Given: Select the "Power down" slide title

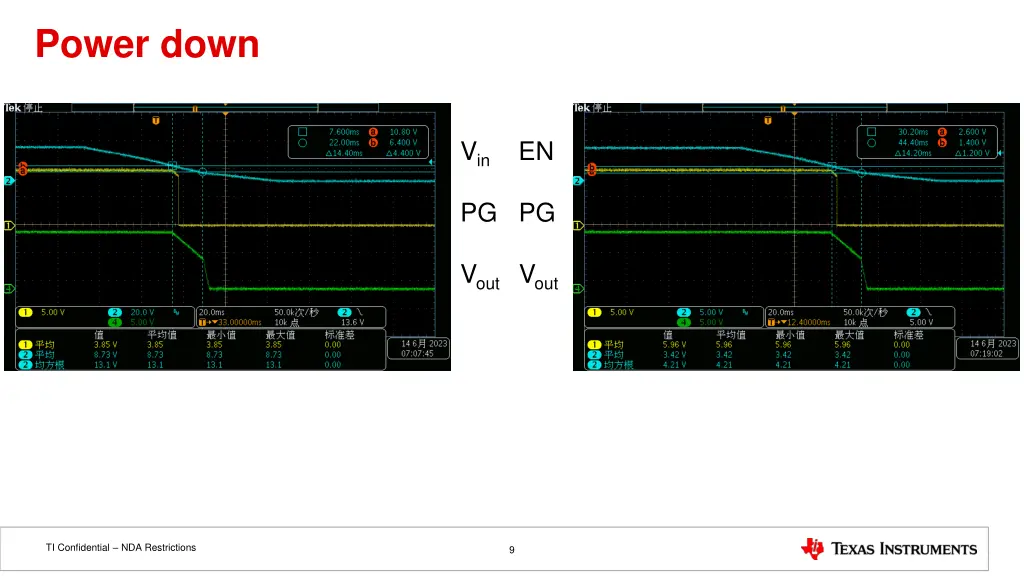Looking at the screenshot, I should click(x=147, y=44).
